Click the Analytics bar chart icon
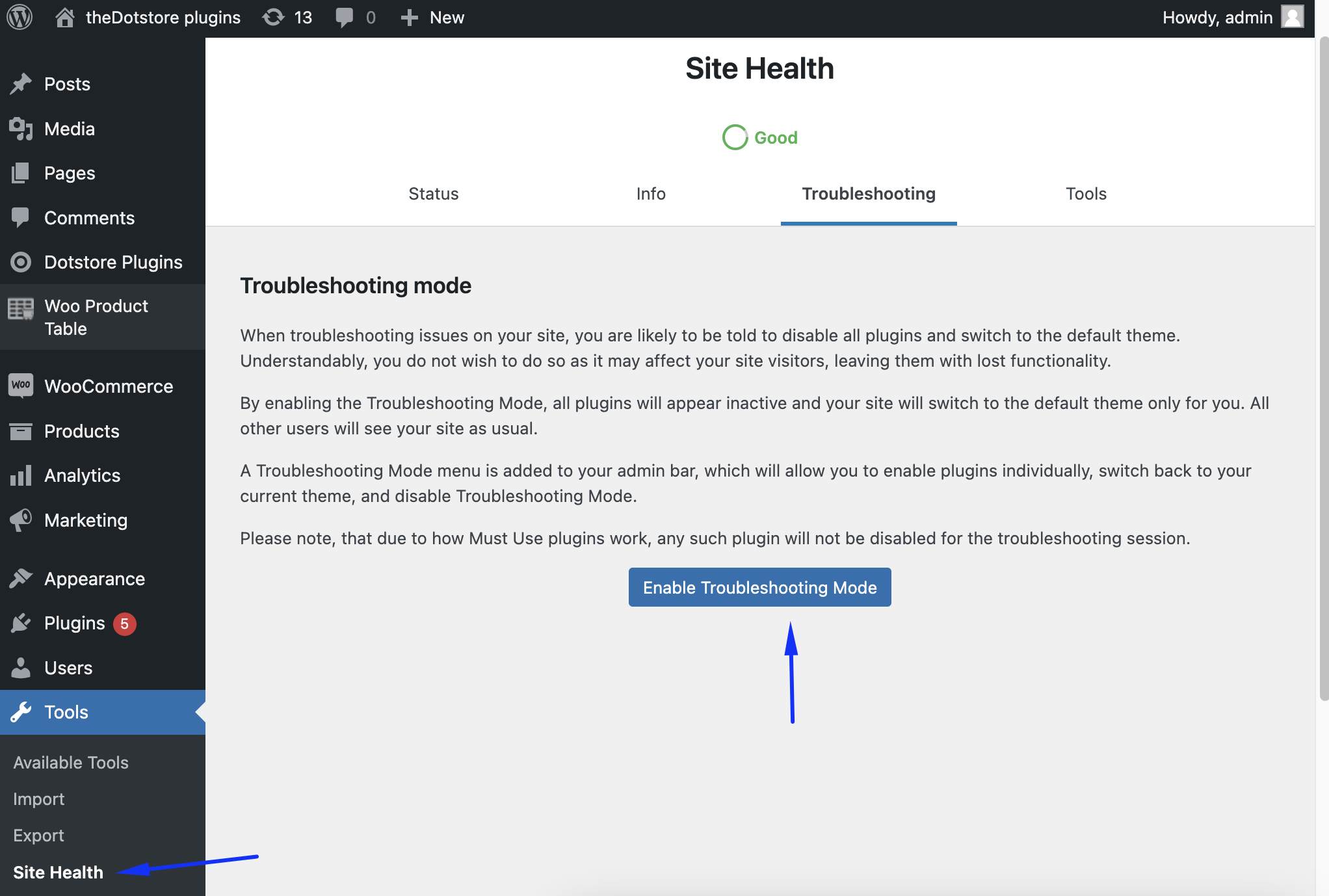This screenshot has height=896, width=1329. click(x=21, y=475)
